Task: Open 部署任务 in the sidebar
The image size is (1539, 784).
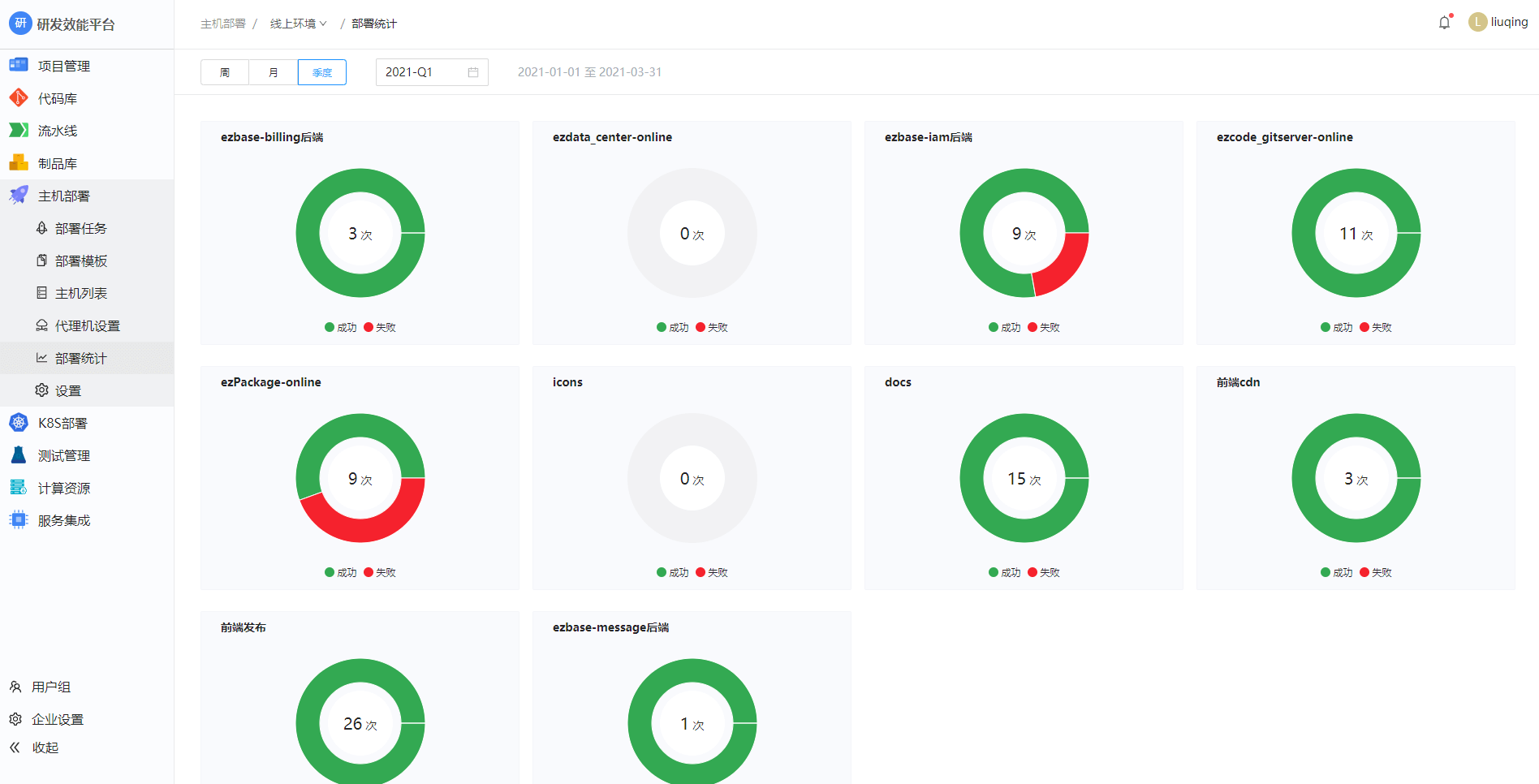Action: point(80,228)
